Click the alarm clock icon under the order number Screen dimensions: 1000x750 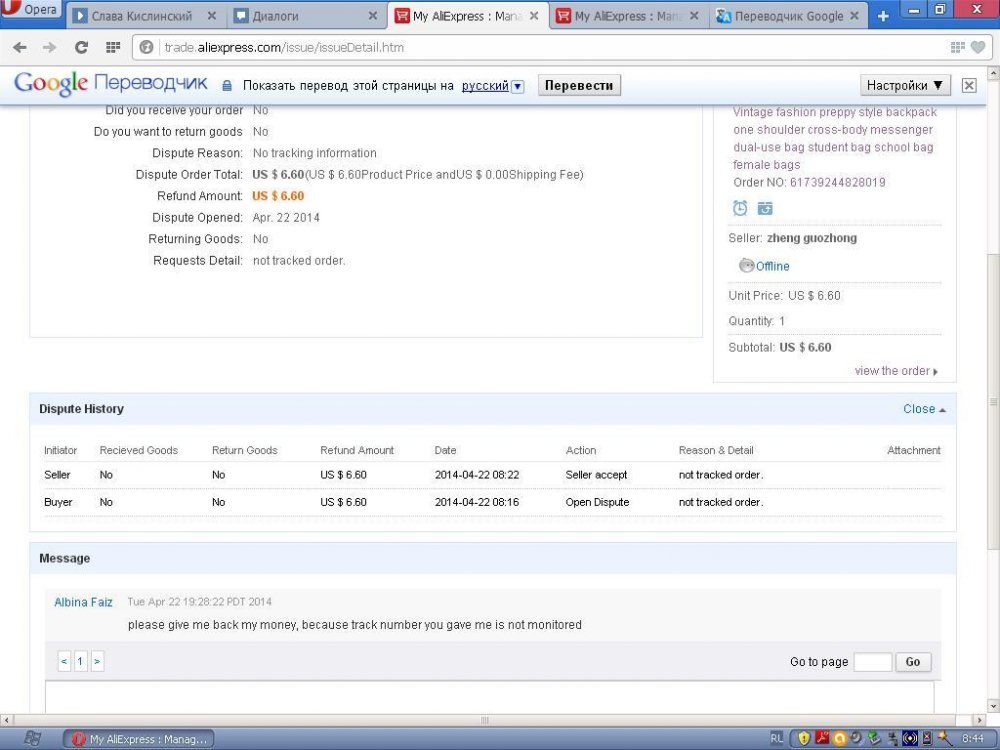pyautogui.click(x=740, y=208)
